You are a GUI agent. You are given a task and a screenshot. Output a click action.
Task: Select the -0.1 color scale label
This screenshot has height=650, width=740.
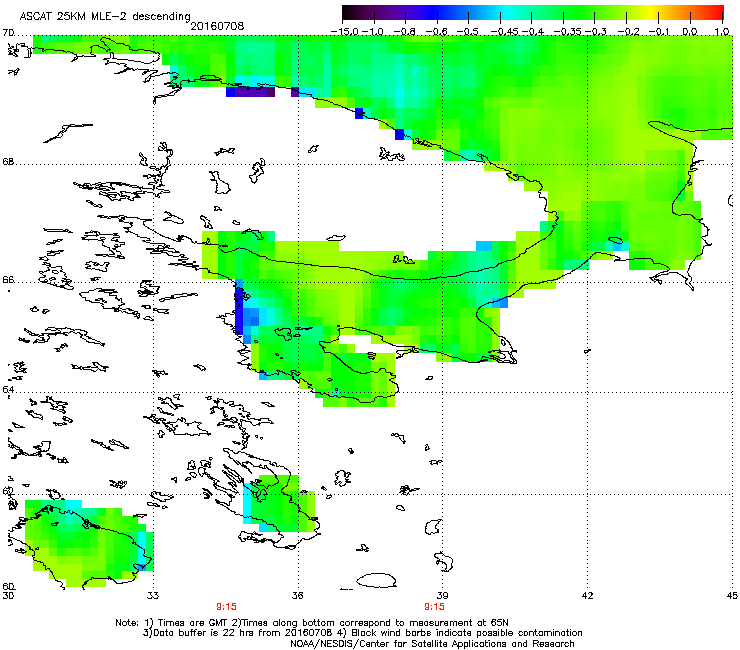click(x=659, y=32)
